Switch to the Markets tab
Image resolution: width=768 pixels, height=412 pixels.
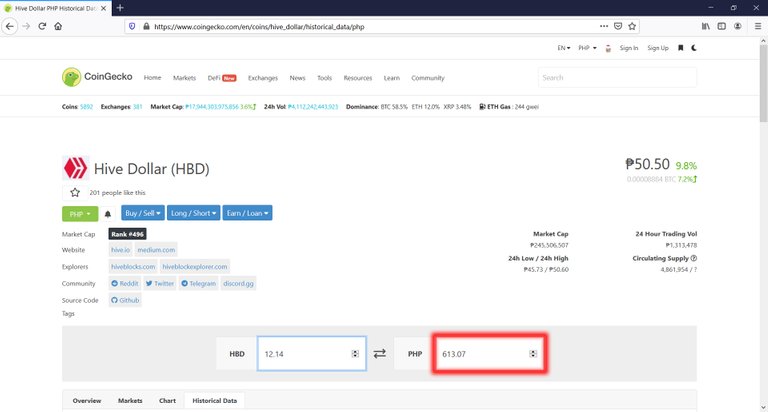(x=130, y=401)
